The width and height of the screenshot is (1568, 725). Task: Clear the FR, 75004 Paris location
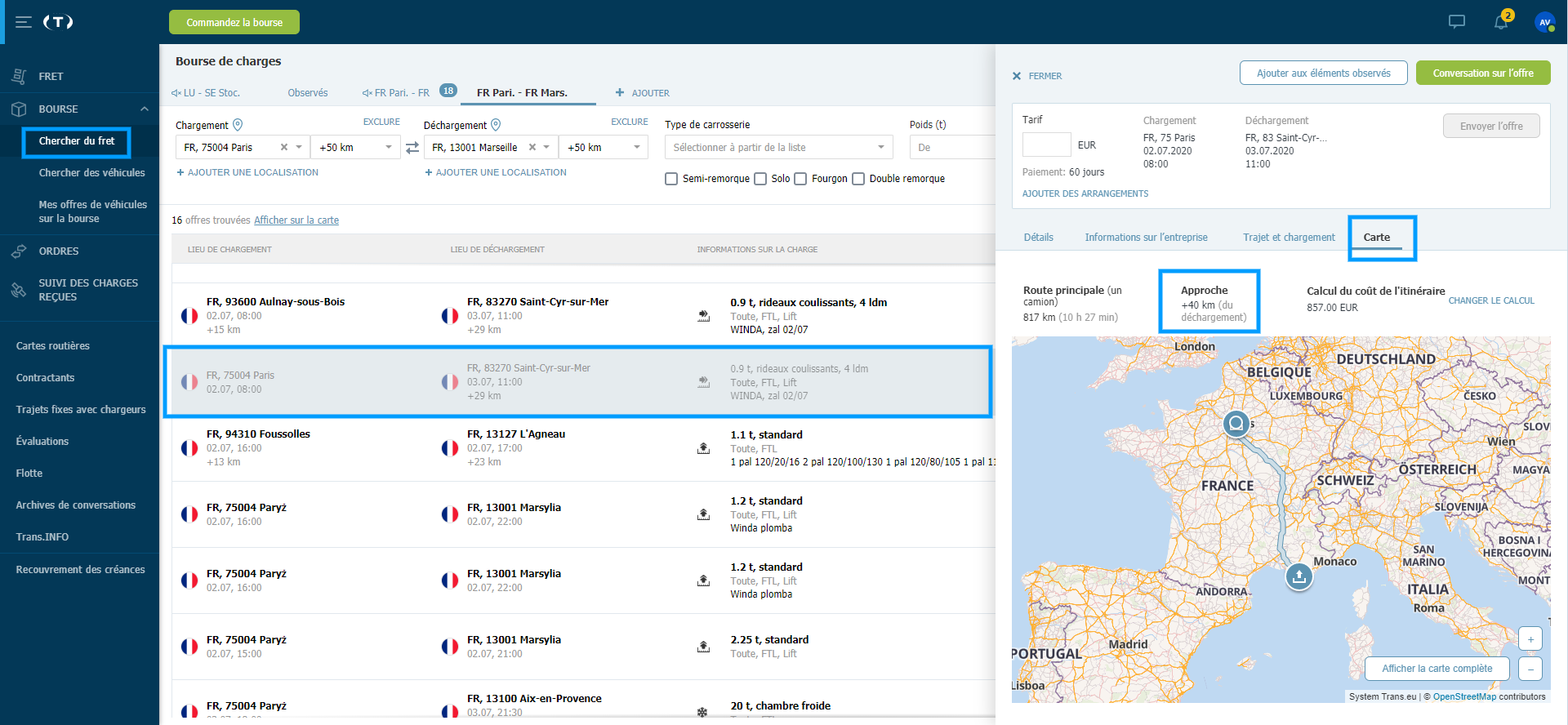[x=284, y=147]
